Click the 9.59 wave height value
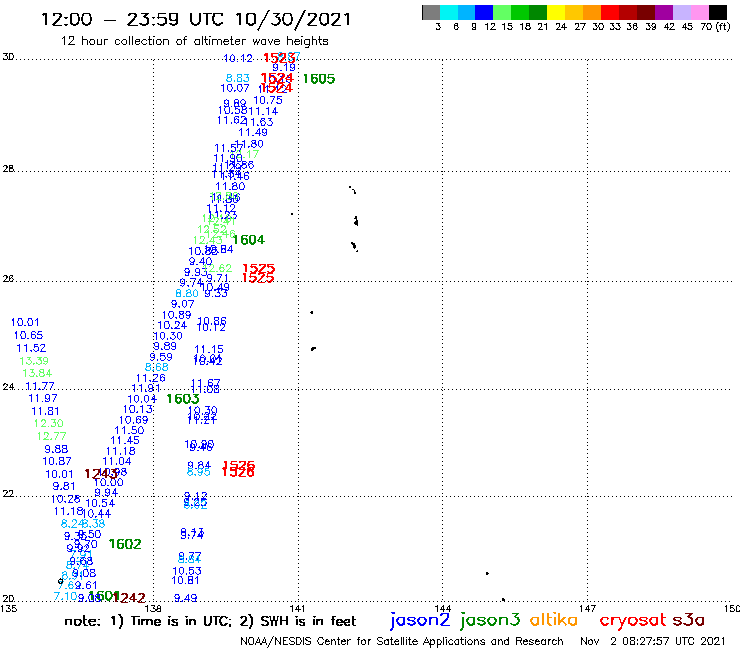The width and height of the screenshot is (740, 650). coord(161,357)
